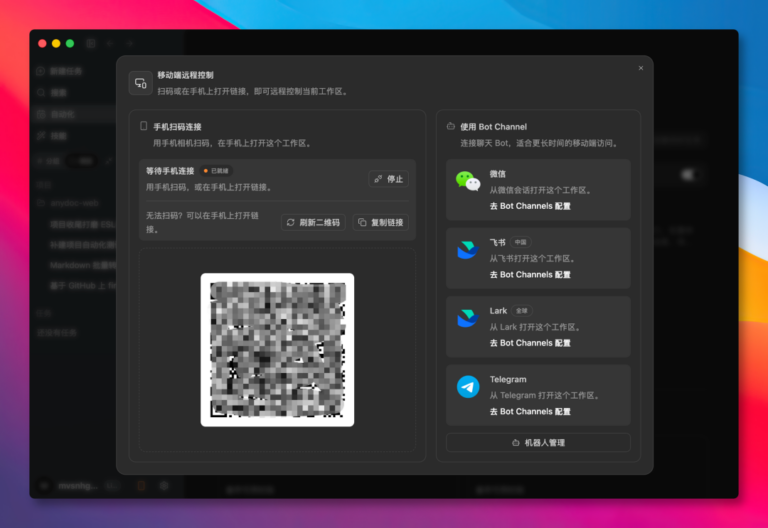Click the 已就绪 status badge
Viewport: 768px width, 528px height.
[x=216, y=171]
